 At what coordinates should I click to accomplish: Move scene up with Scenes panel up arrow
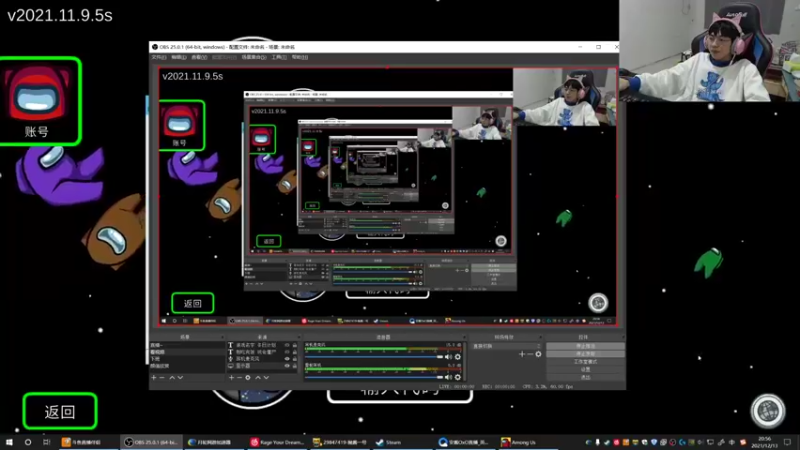point(172,378)
